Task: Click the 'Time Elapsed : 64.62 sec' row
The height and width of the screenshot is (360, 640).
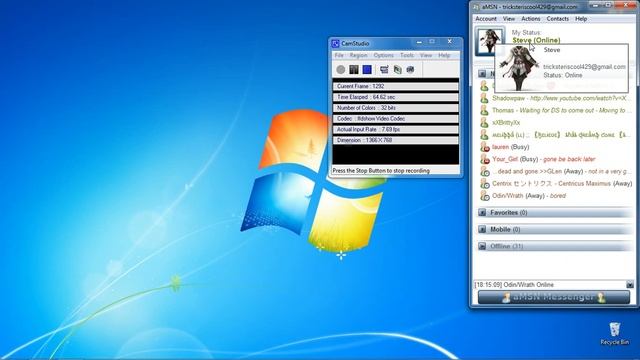Action: click(x=396, y=97)
